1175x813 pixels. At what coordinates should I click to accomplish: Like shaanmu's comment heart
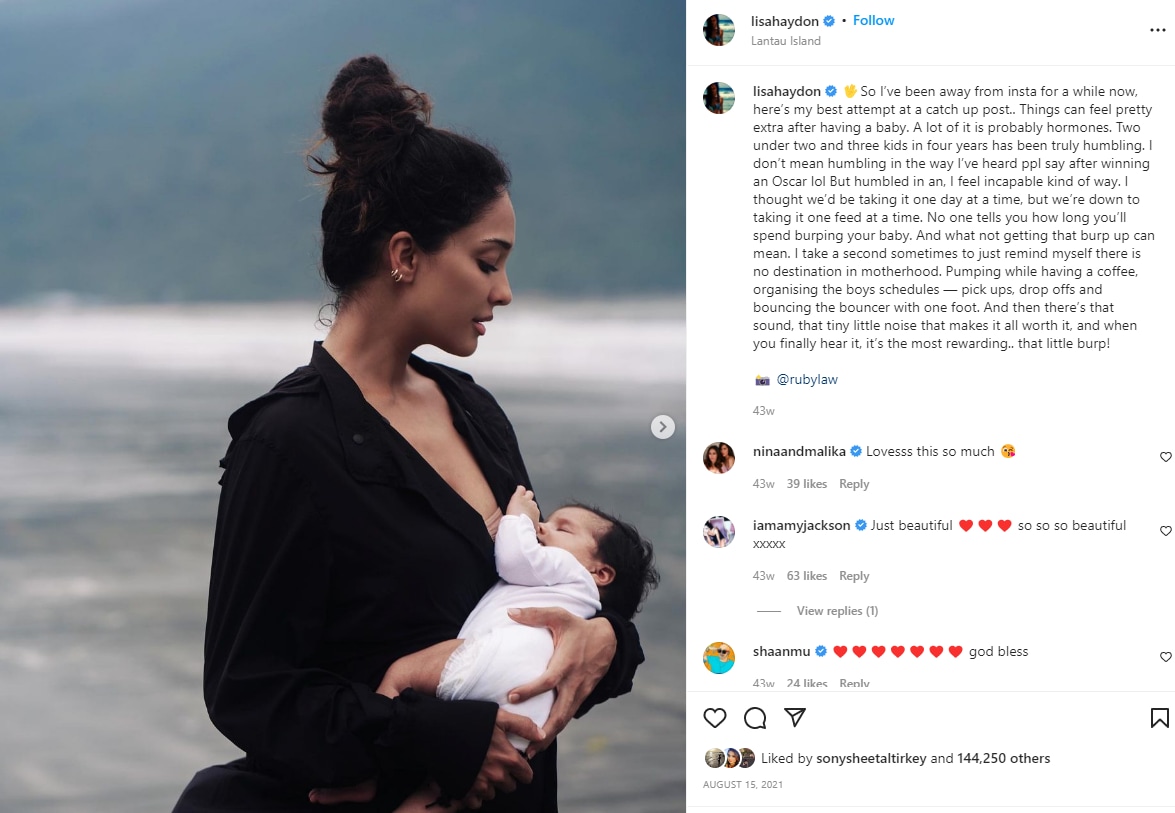pos(1165,657)
